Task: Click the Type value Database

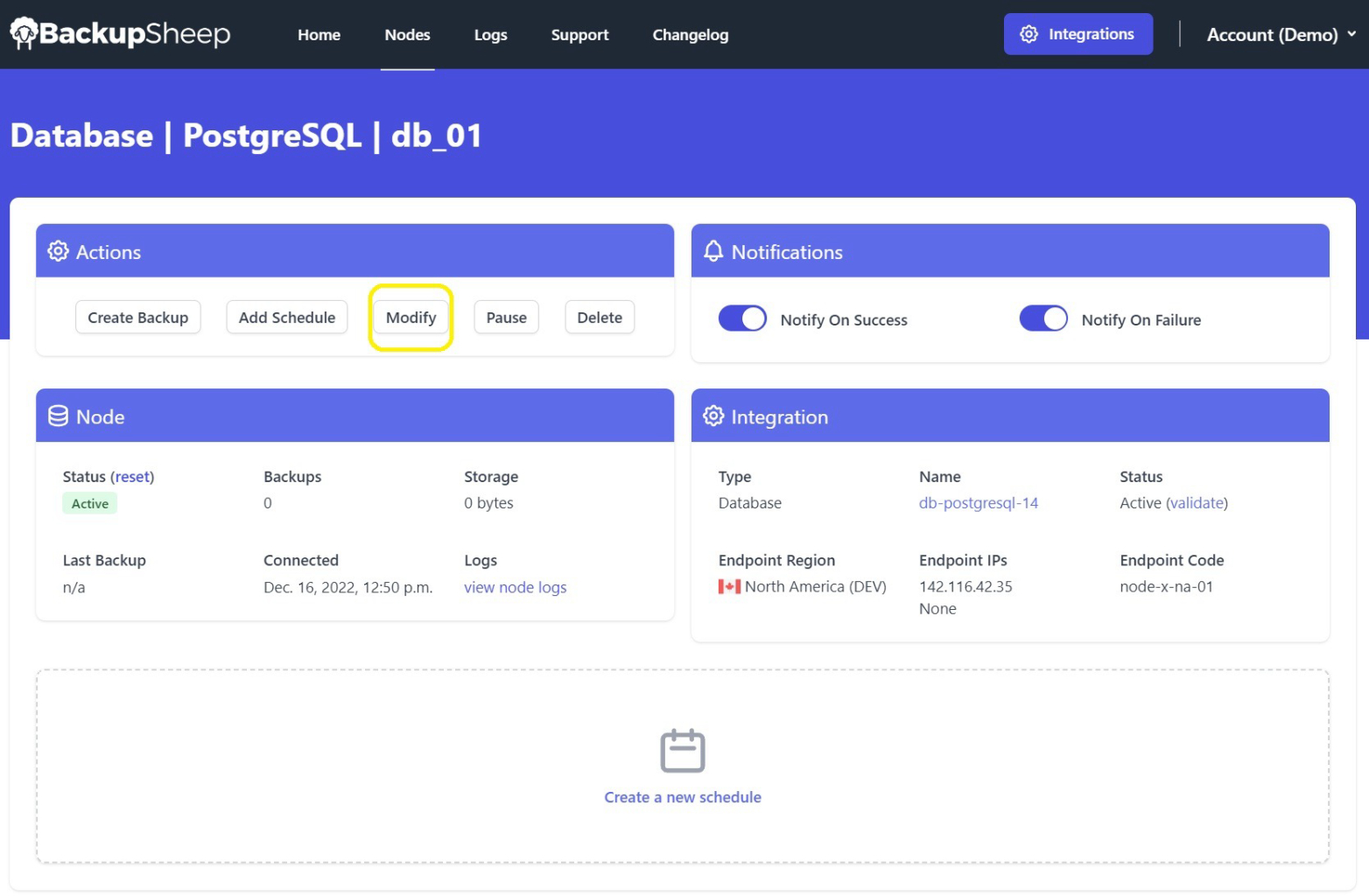Action: pos(750,503)
